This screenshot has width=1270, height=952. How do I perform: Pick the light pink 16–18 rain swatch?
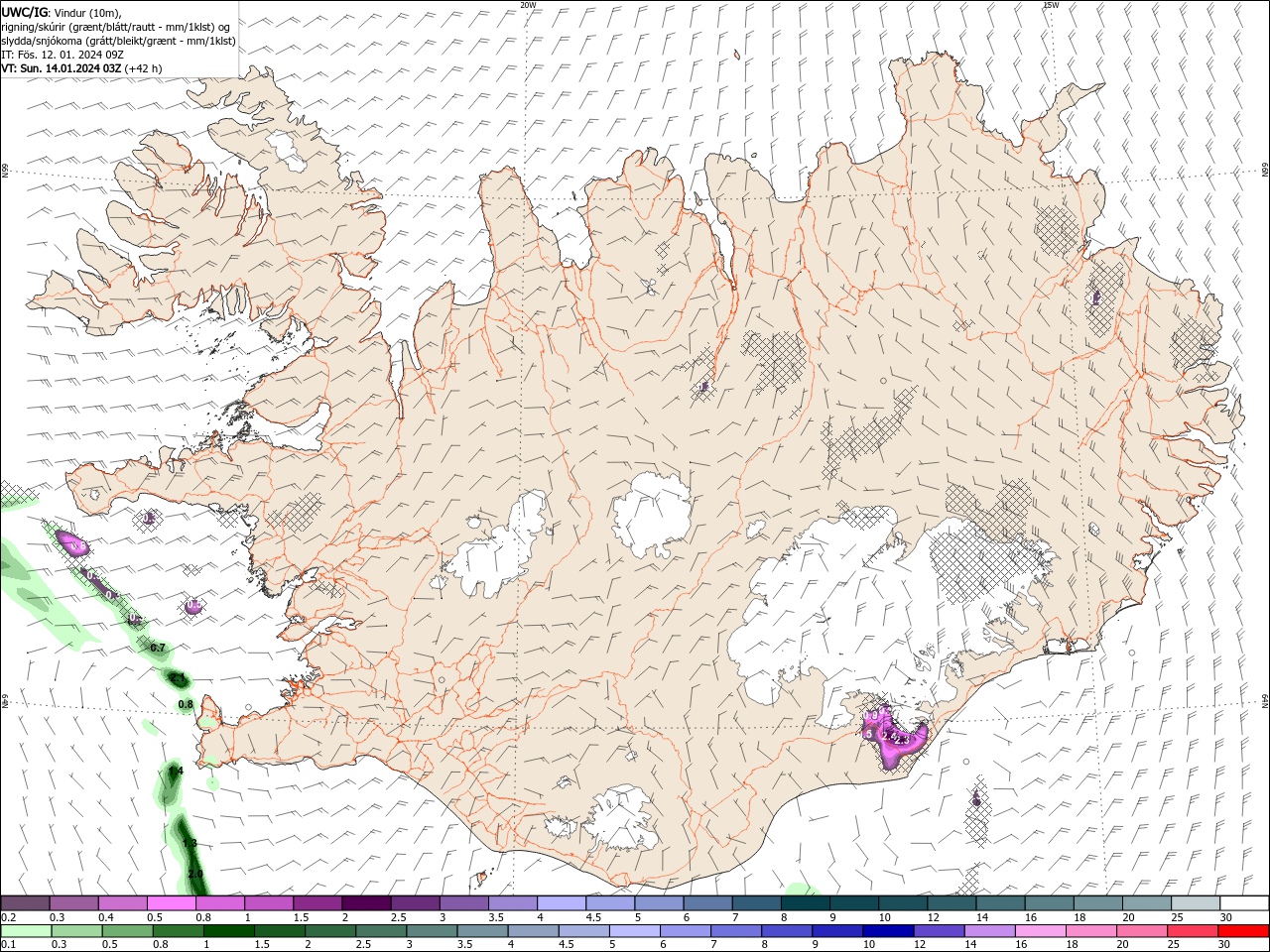point(1040,931)
